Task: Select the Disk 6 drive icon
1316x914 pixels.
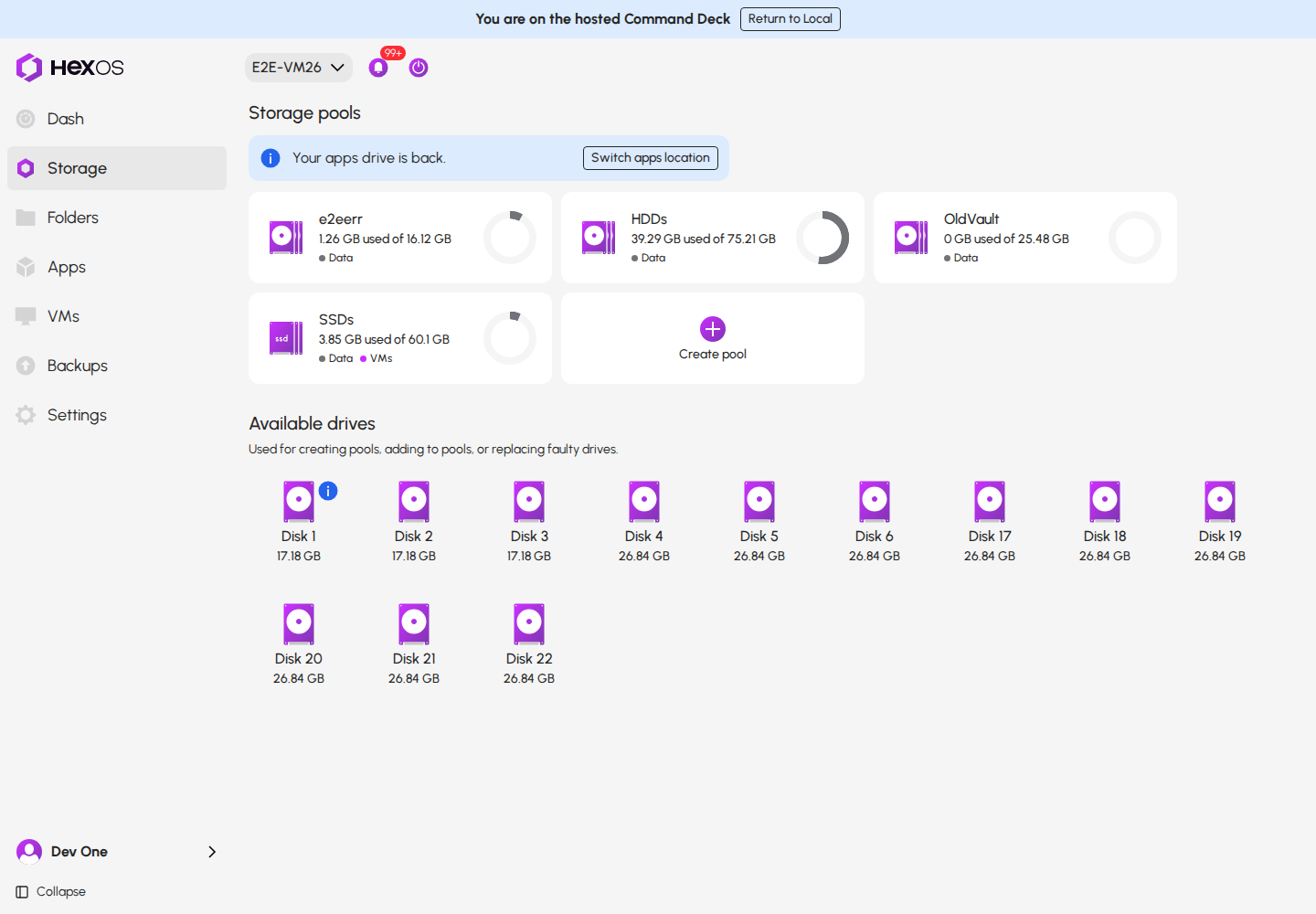Action: tap(875, 502)
